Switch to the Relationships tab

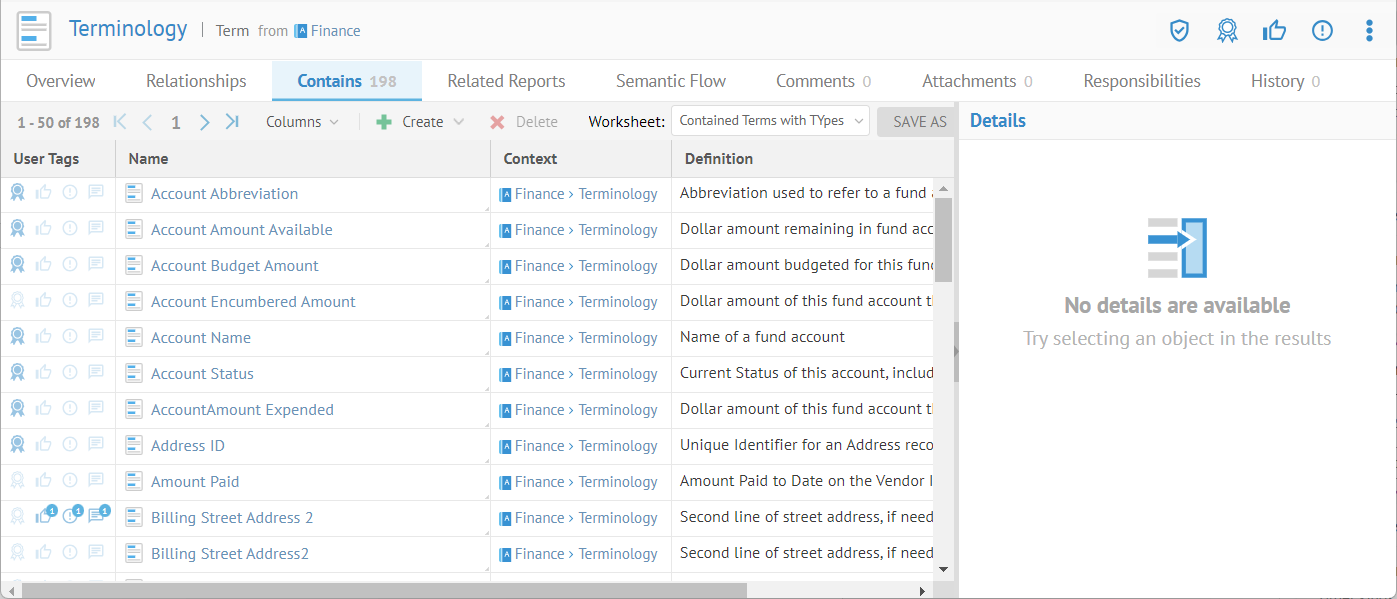pos(196,81)
